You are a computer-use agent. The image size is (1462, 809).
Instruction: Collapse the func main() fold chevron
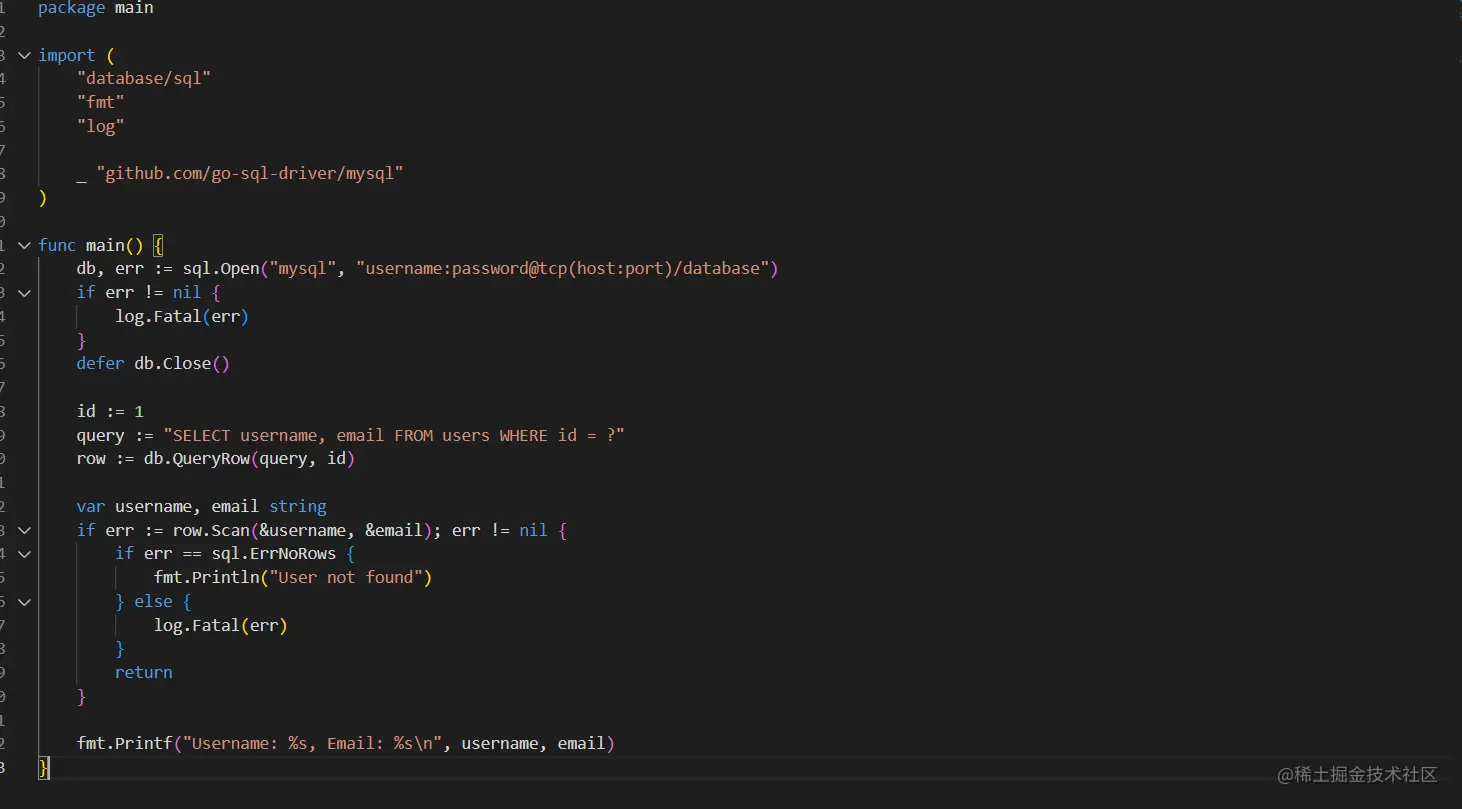(24, 245)
